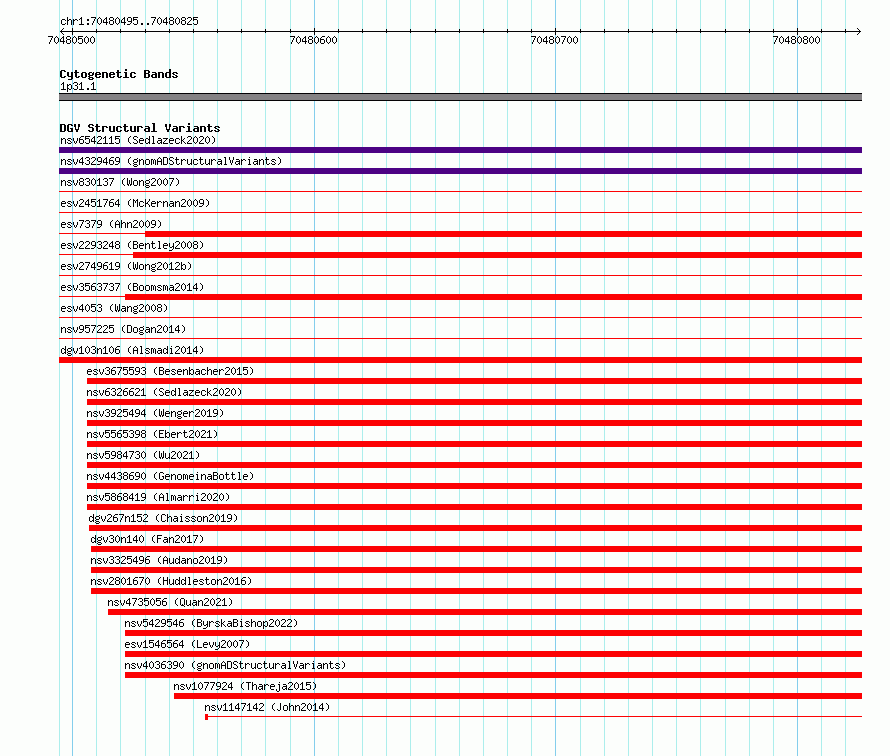This screenshot has height=756, width=890.
Task: Click the chr1:70480495..70480825 region label
Action: (129, 21)
